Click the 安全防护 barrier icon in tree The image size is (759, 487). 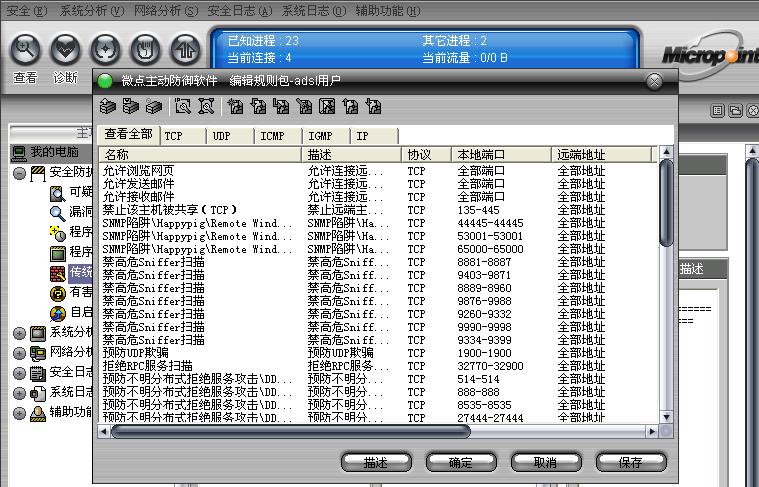(x=38, y=173)
